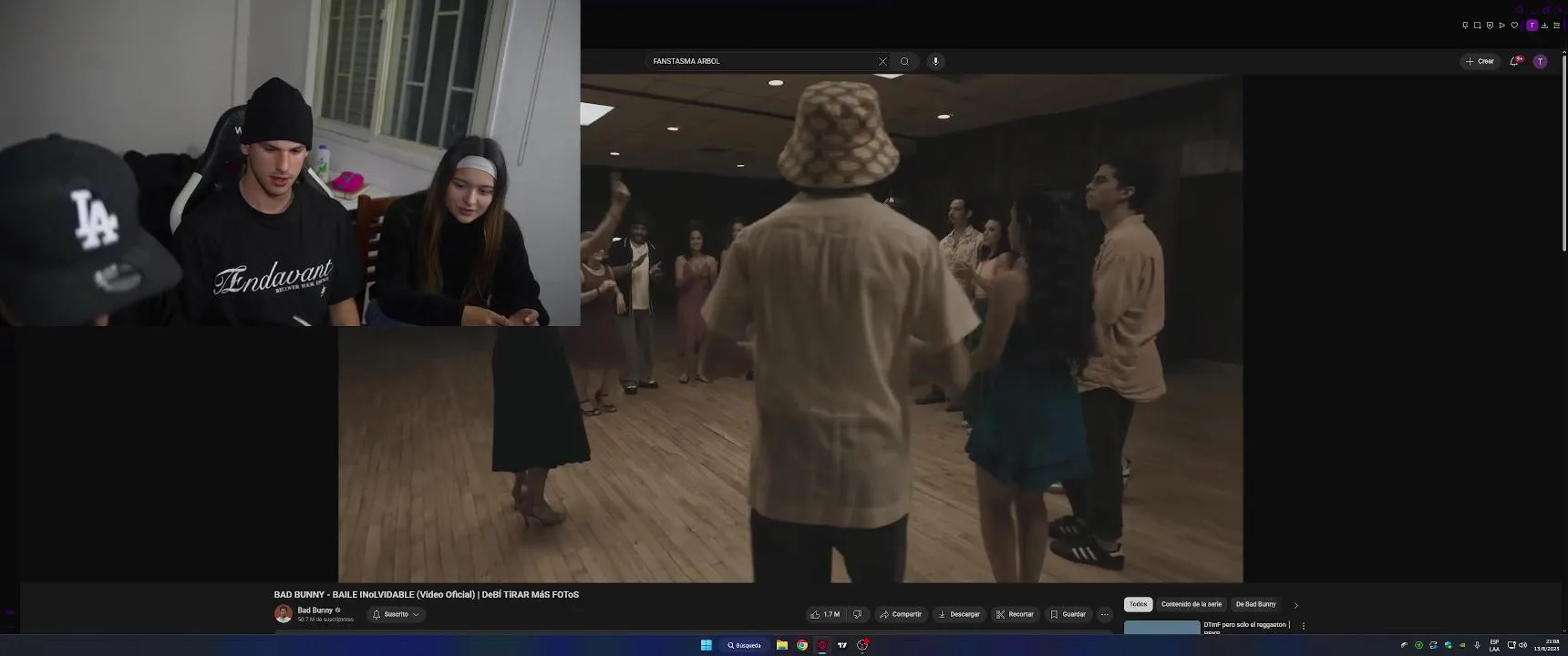The image size is (1568, 656).
Task: Click the Búsqueda taskbar search box
Action: (744, 645)
